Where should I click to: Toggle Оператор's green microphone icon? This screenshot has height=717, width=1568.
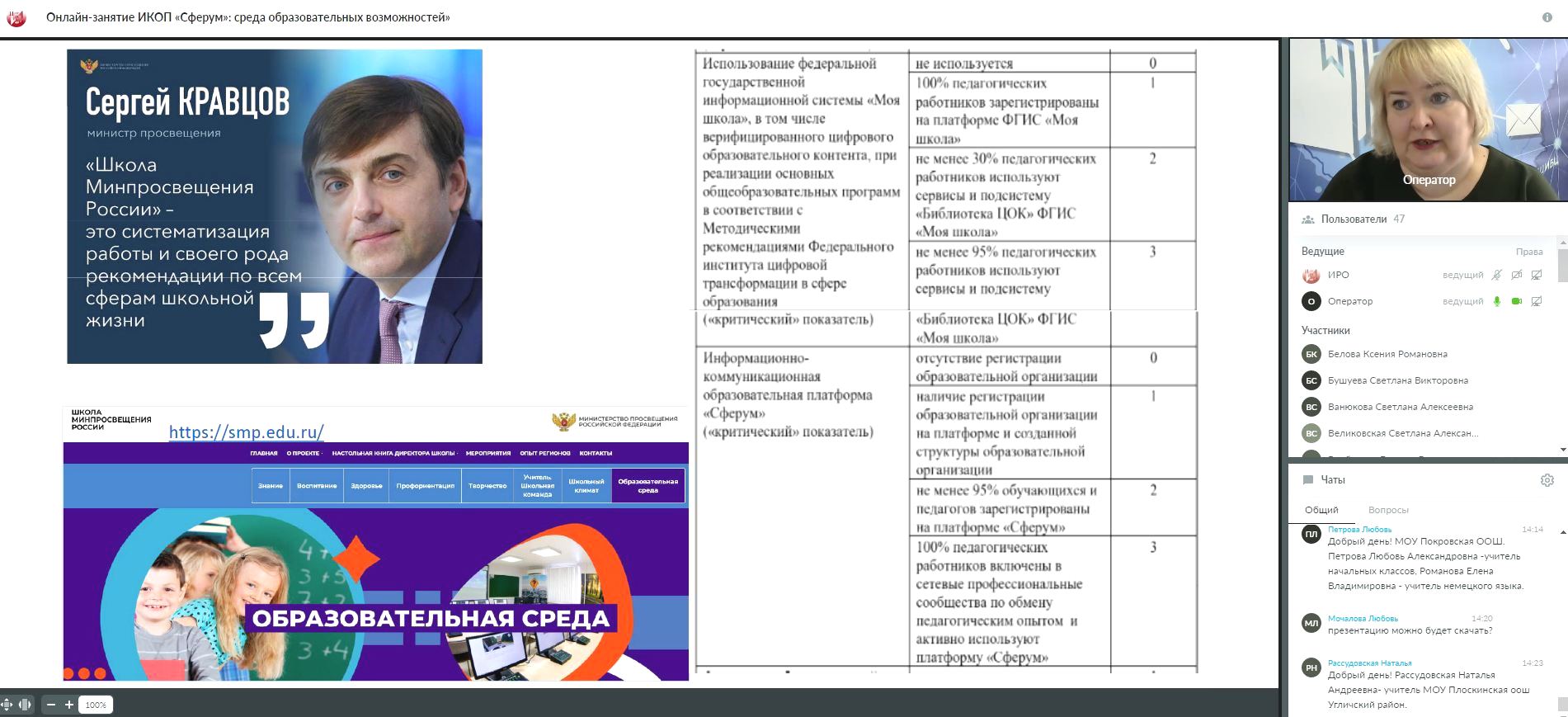pyautogui.click(x=1497, y=301)
